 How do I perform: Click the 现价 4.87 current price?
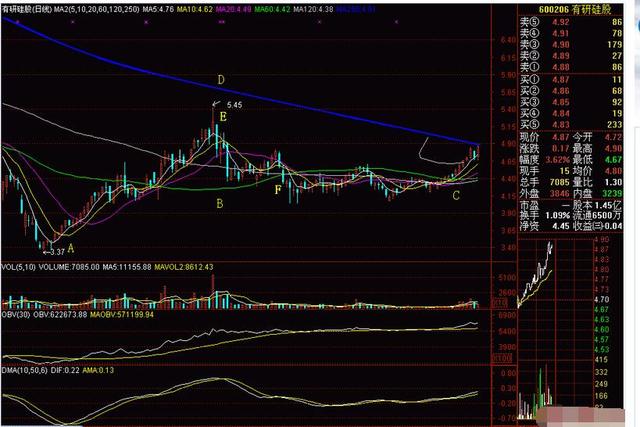(544, 137)
